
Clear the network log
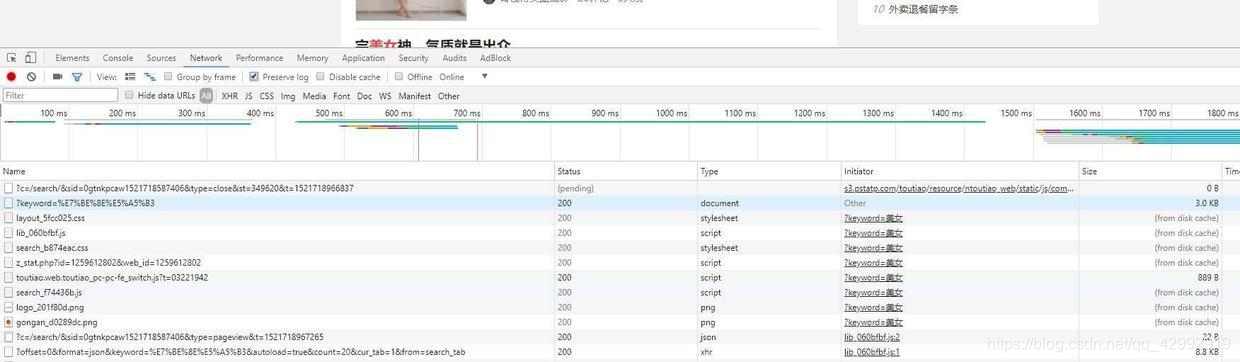[x=32, y=77]
